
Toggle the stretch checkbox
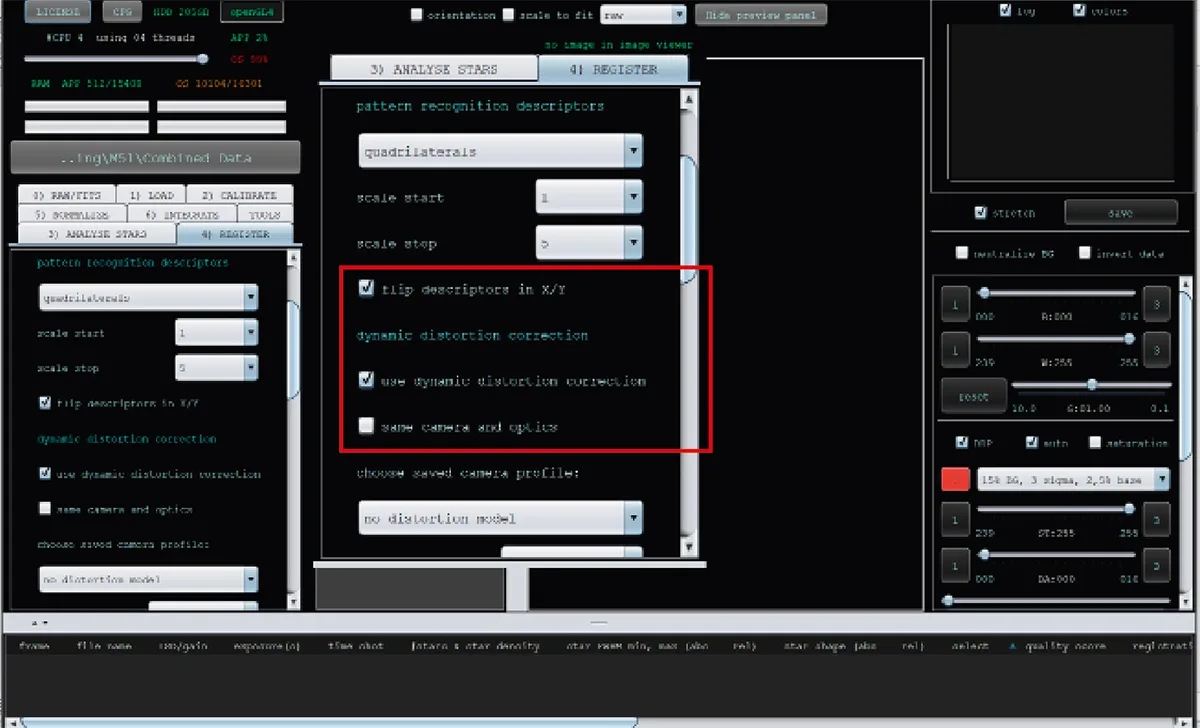coord(981,213)
